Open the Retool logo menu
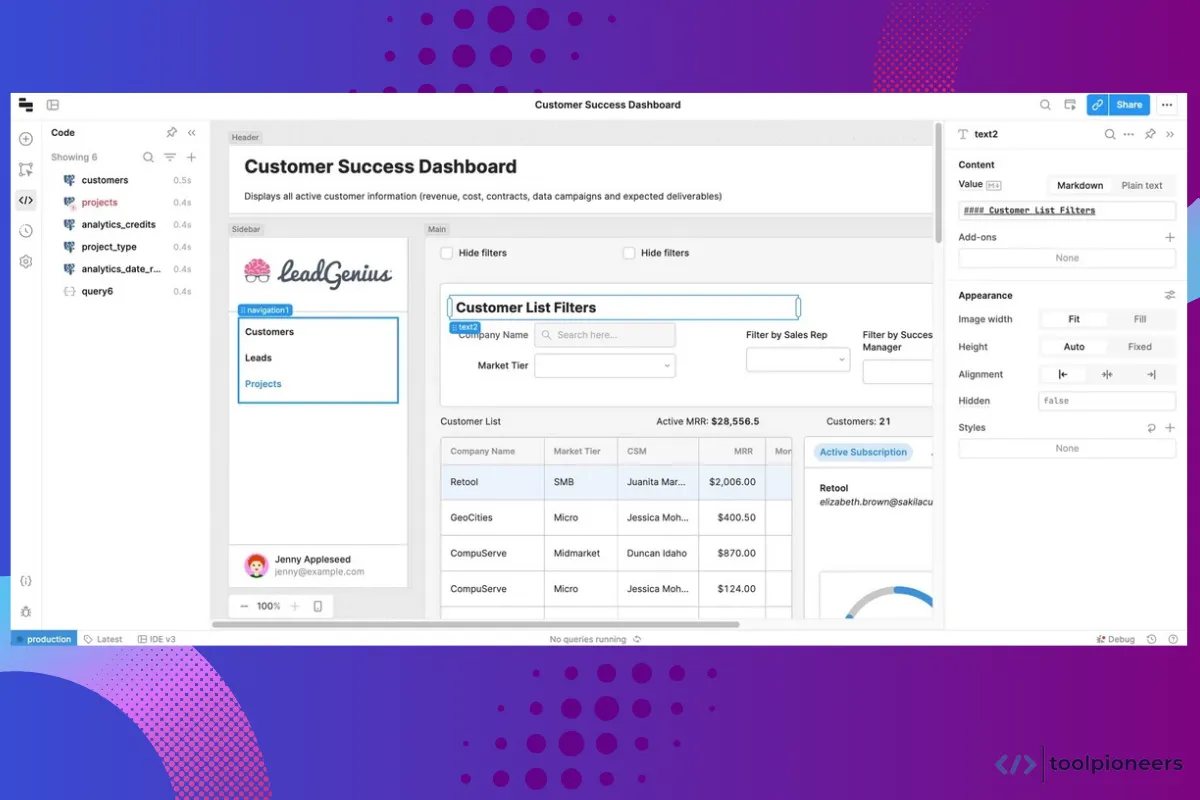This screenshot has height=800, width=1200. point(26,105)
